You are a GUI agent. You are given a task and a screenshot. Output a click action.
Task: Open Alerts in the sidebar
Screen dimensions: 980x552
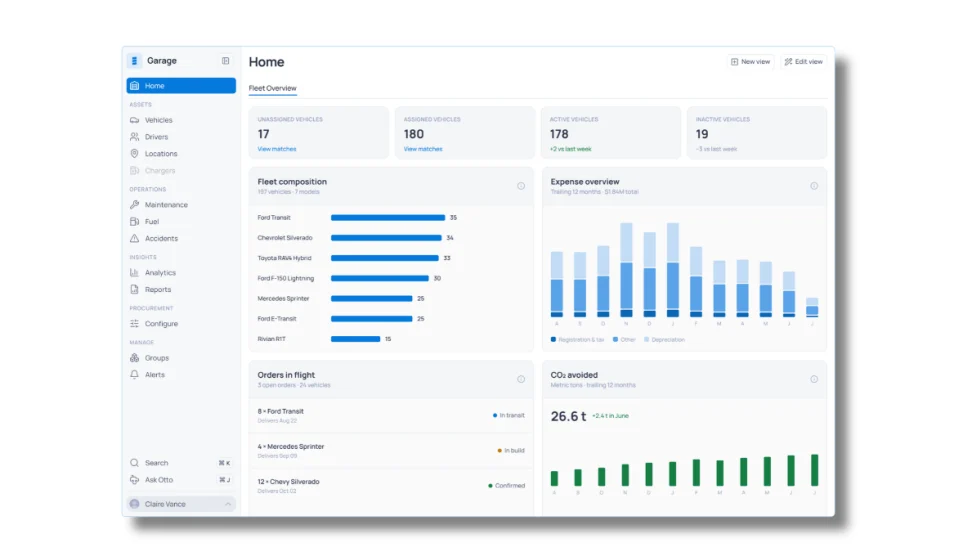[x=181, y=375]
